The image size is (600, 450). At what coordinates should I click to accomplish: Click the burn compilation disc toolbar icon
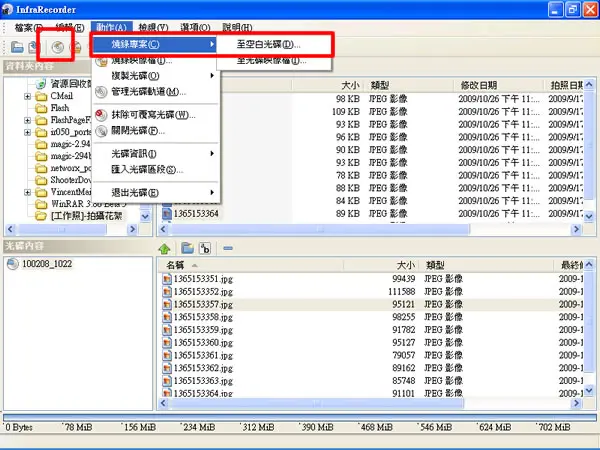pyautogui.click(x=58, y=47)
